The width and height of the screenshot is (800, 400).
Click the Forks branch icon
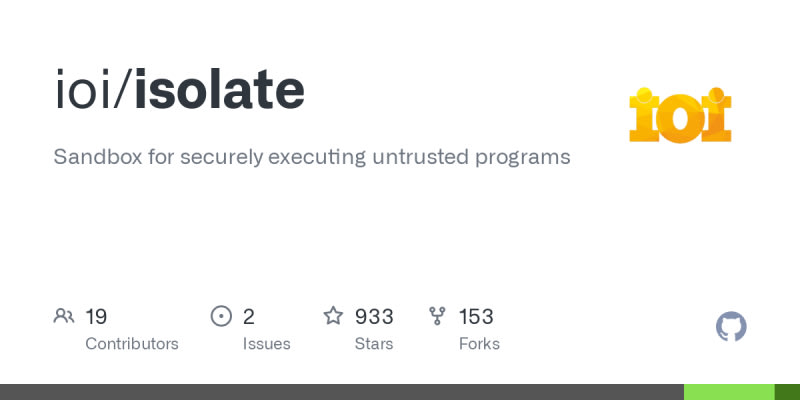[437, 317]
